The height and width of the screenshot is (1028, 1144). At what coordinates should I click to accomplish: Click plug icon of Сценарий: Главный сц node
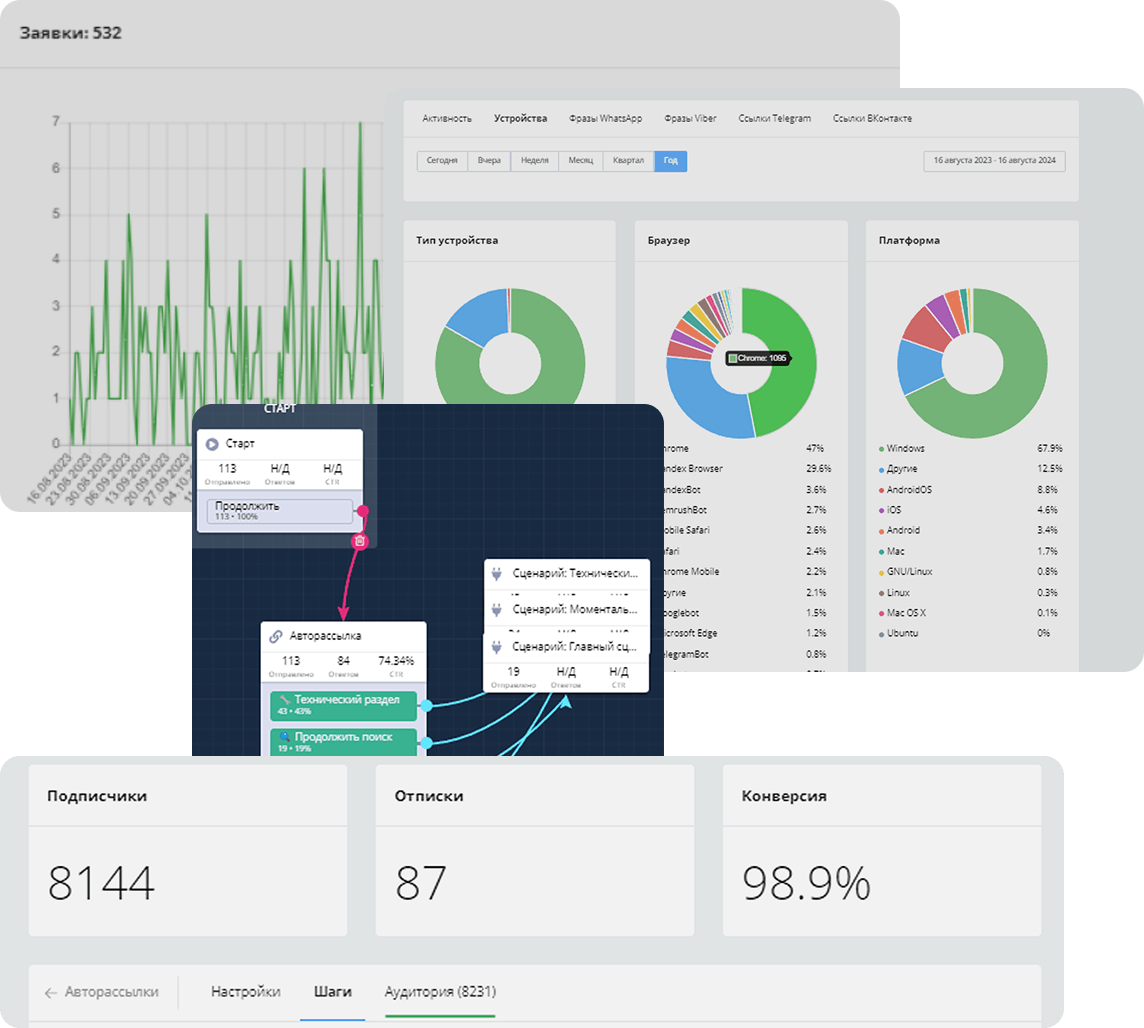[x=497, y=647]
